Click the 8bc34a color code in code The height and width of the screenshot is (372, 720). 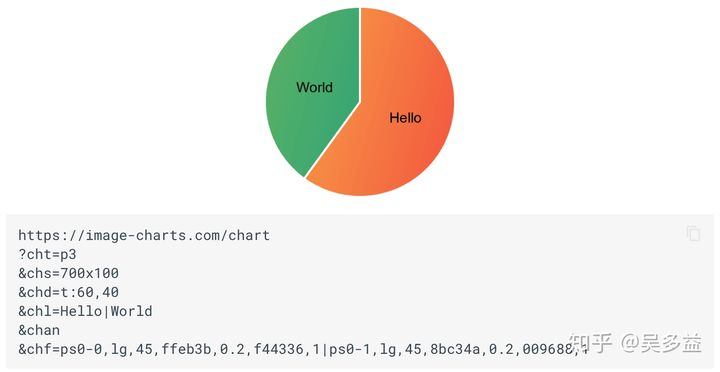tap(455, 349)
